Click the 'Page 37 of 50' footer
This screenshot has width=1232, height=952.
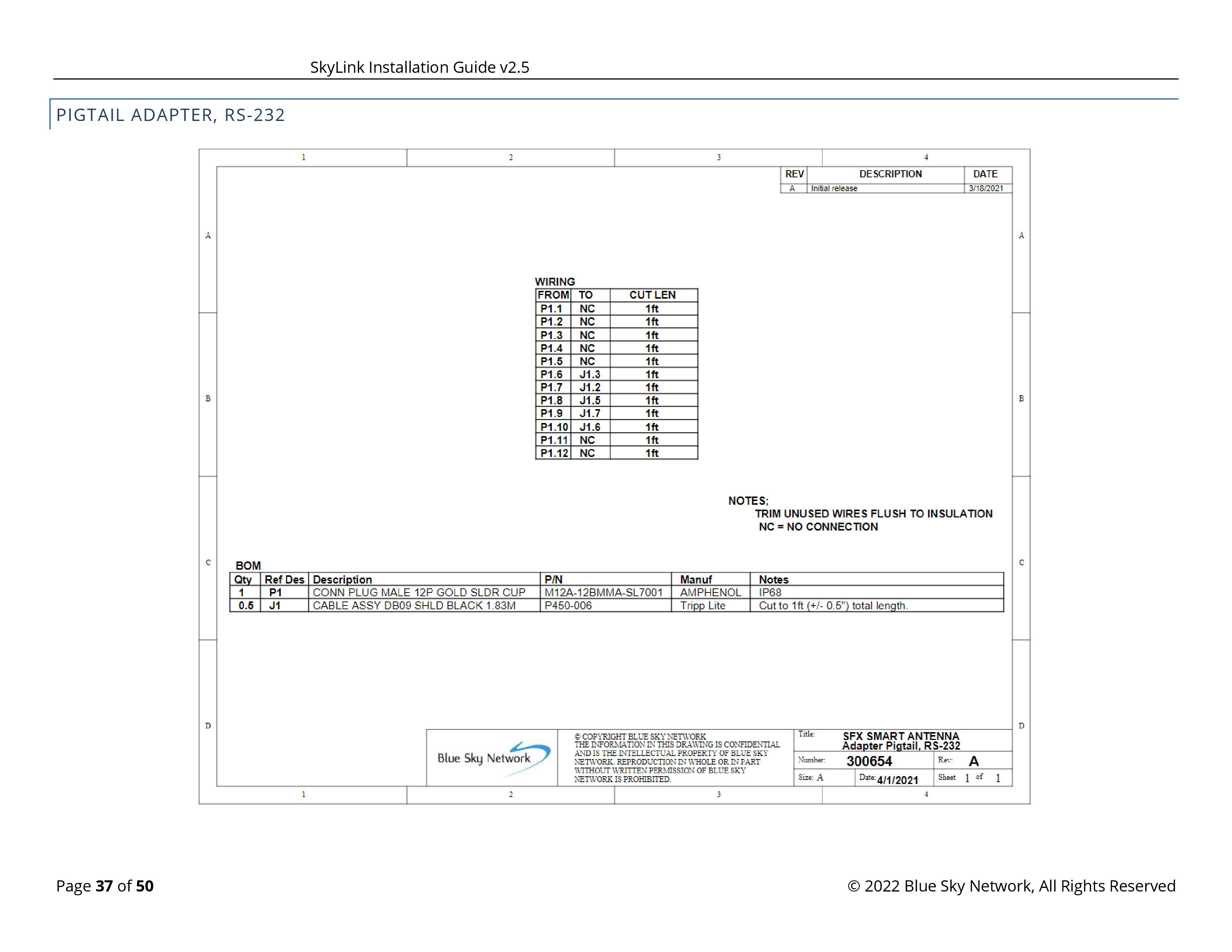click(x=105, y=886)
